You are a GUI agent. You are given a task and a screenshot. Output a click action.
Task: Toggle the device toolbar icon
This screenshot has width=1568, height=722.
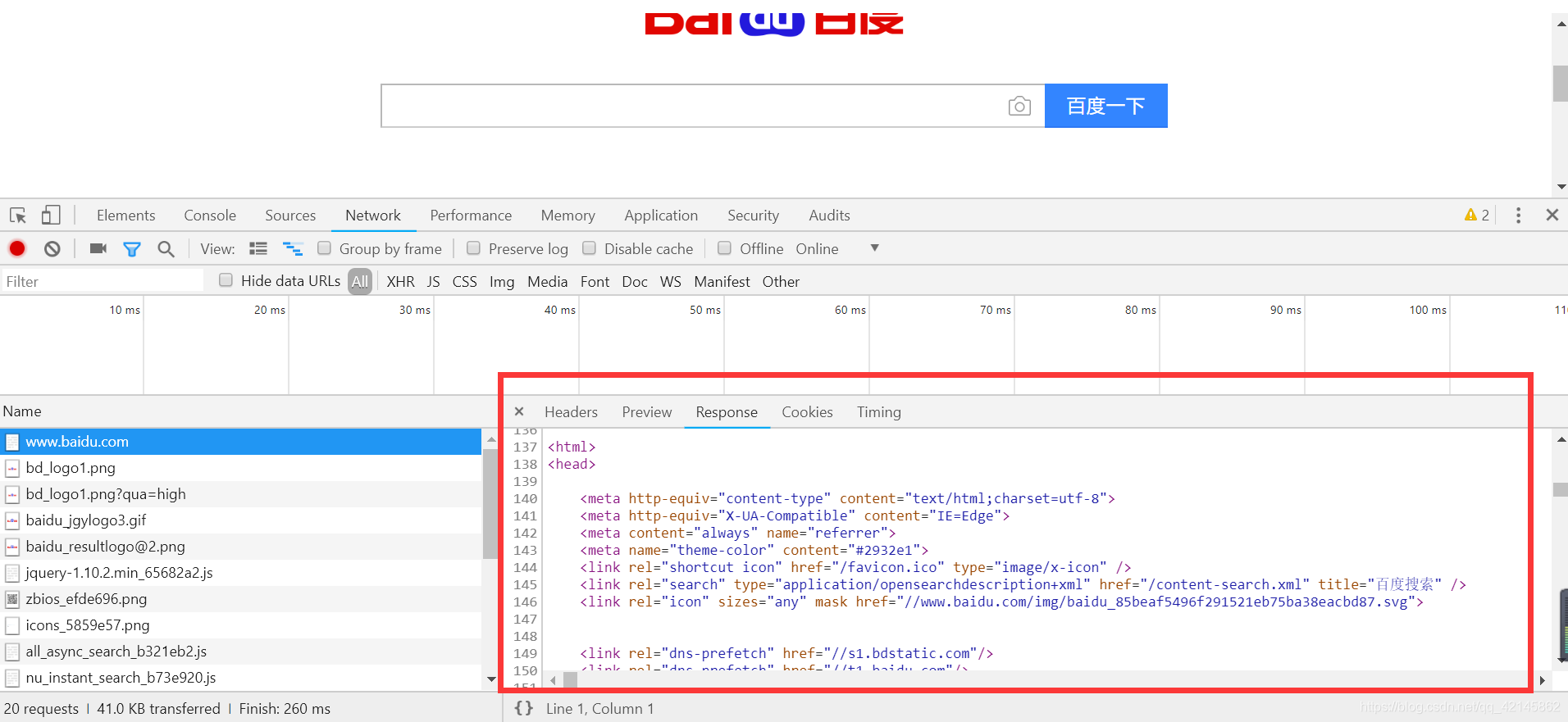point(51,215)
